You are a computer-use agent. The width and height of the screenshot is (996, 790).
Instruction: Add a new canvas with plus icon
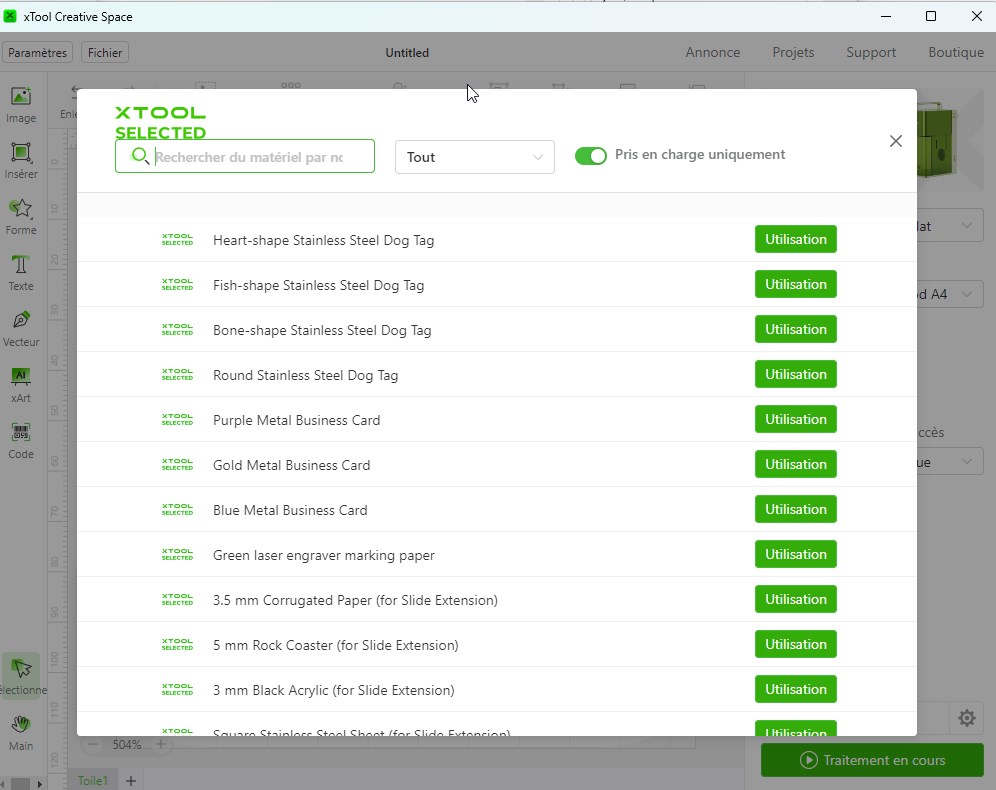coord(131,780)
